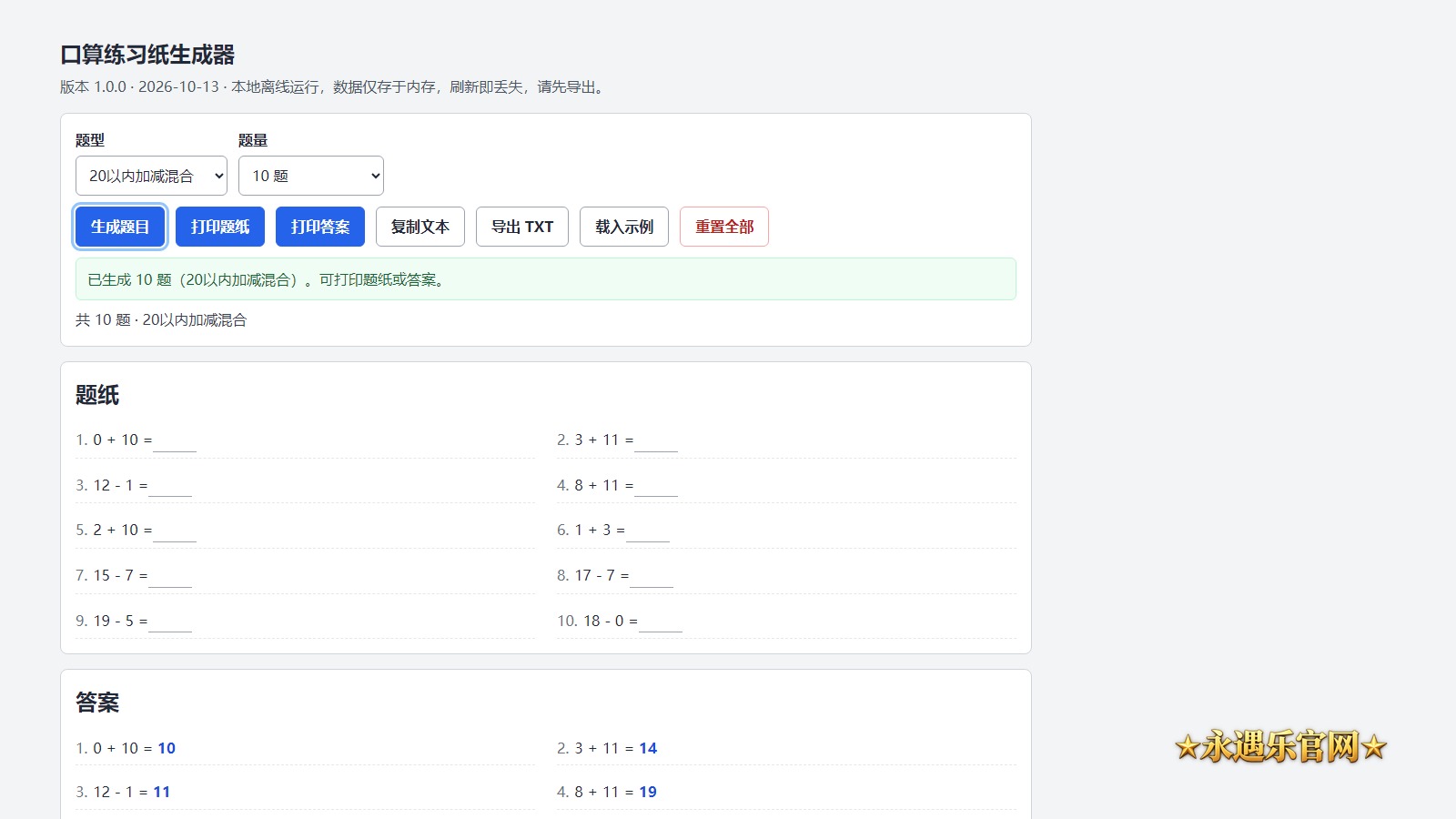Select the 打印答案 button
The height and width of the screenshot is (819, 1456).
320,227
